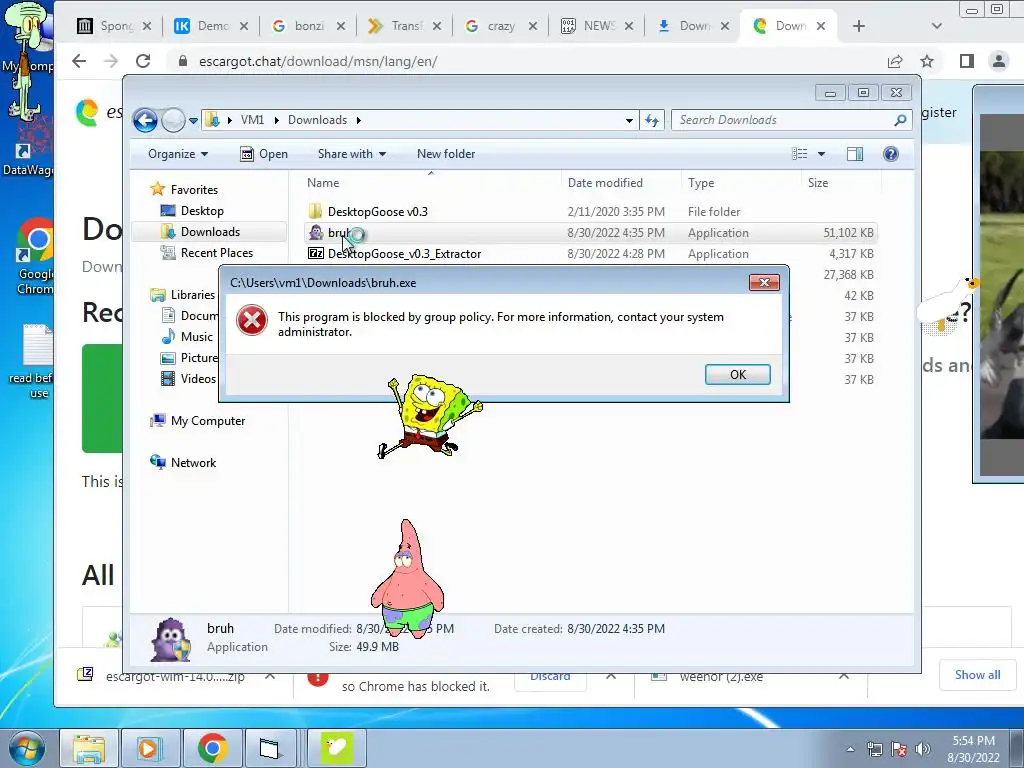Open the Share with menu
The height and width of the screenshot is (768, 1024).
351,154
